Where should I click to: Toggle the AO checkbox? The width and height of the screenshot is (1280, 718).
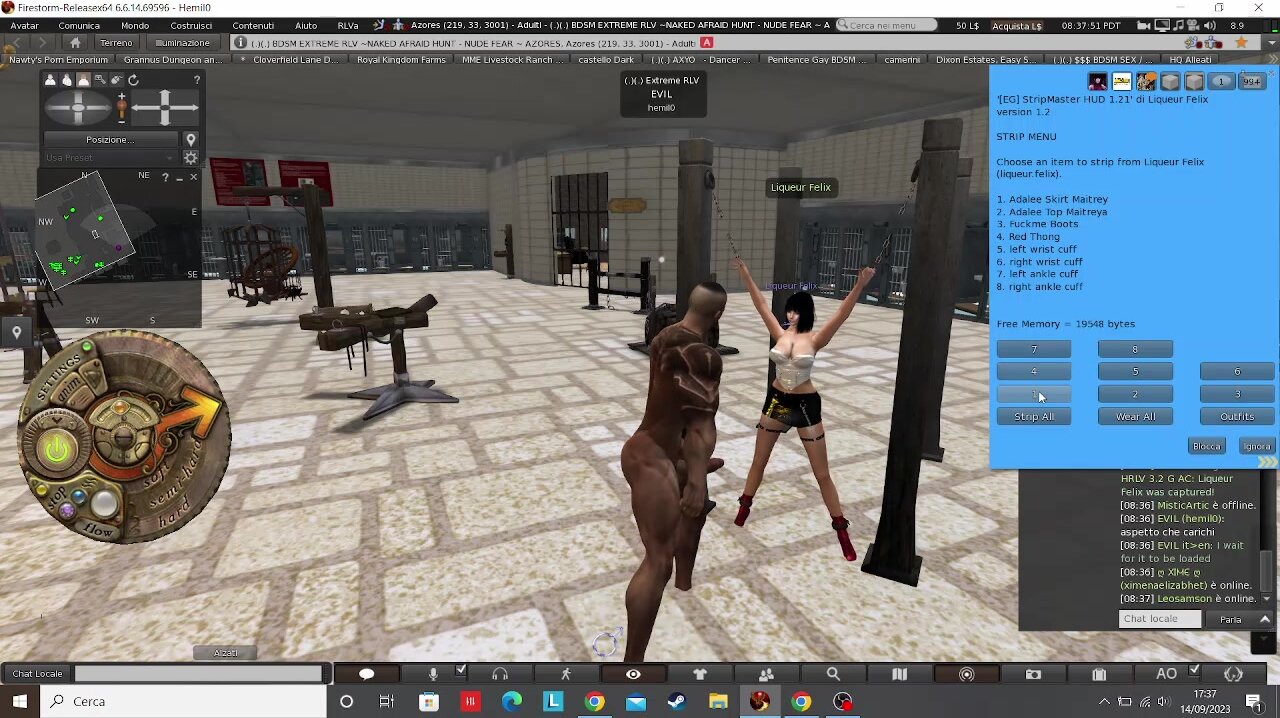pyautogui.click(x=1194, y=670)
